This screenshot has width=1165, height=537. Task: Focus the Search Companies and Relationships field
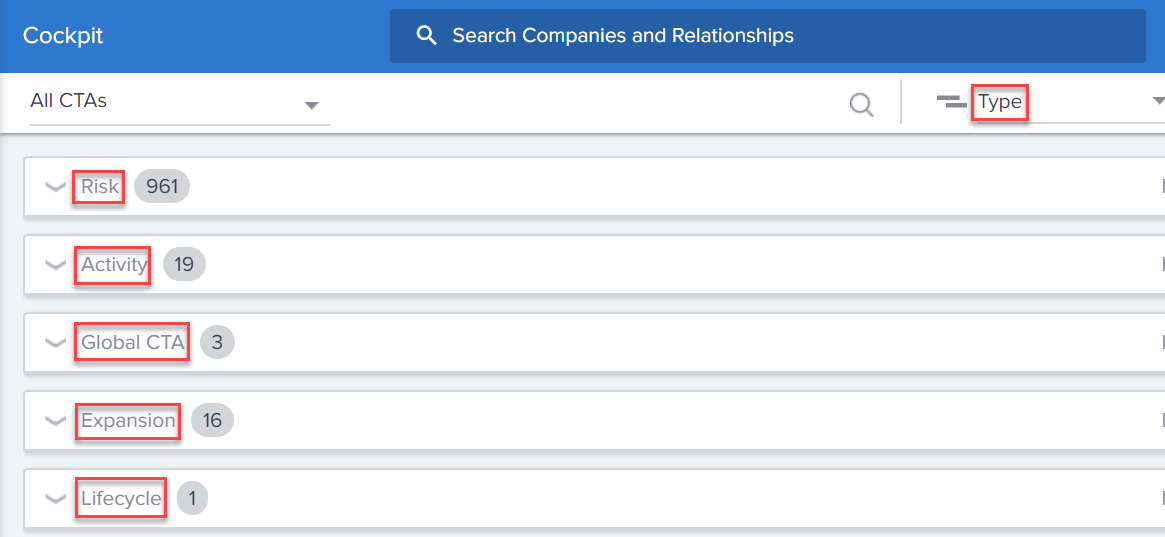pos(768,36)
